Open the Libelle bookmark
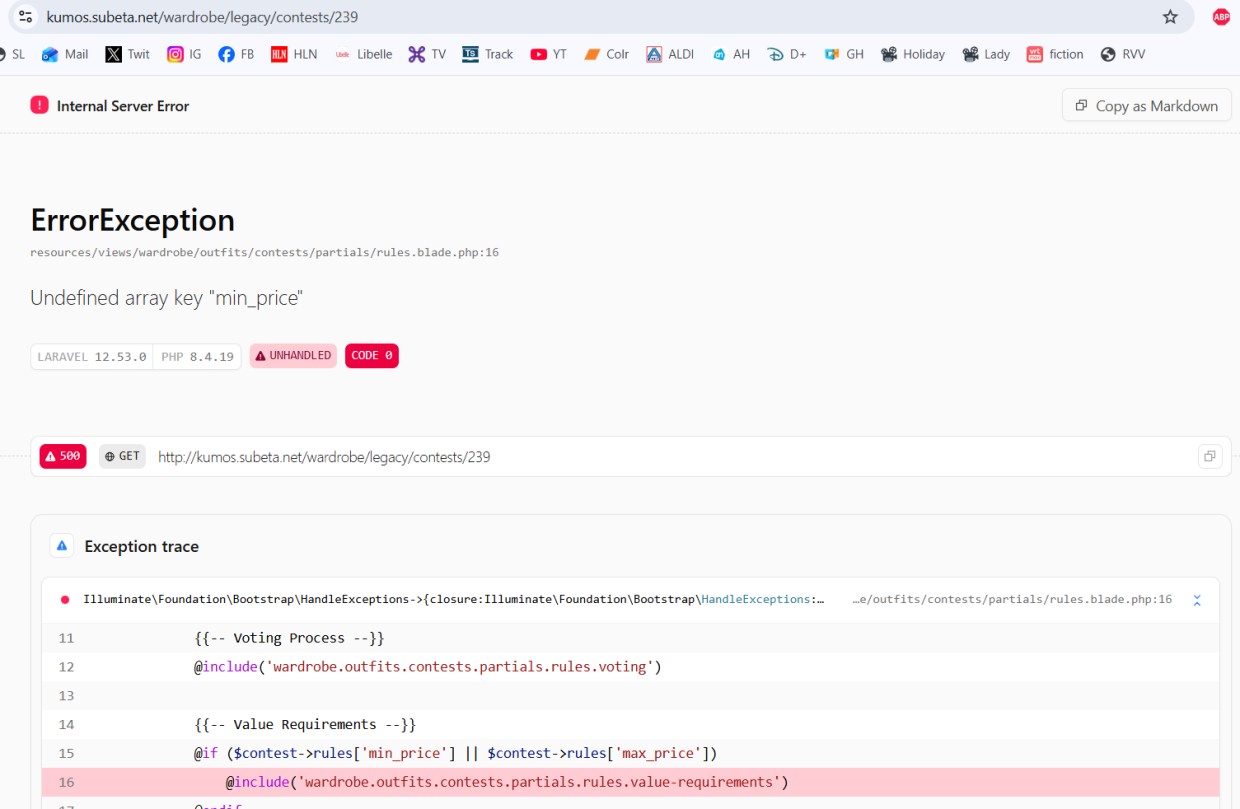 point(364,54)
